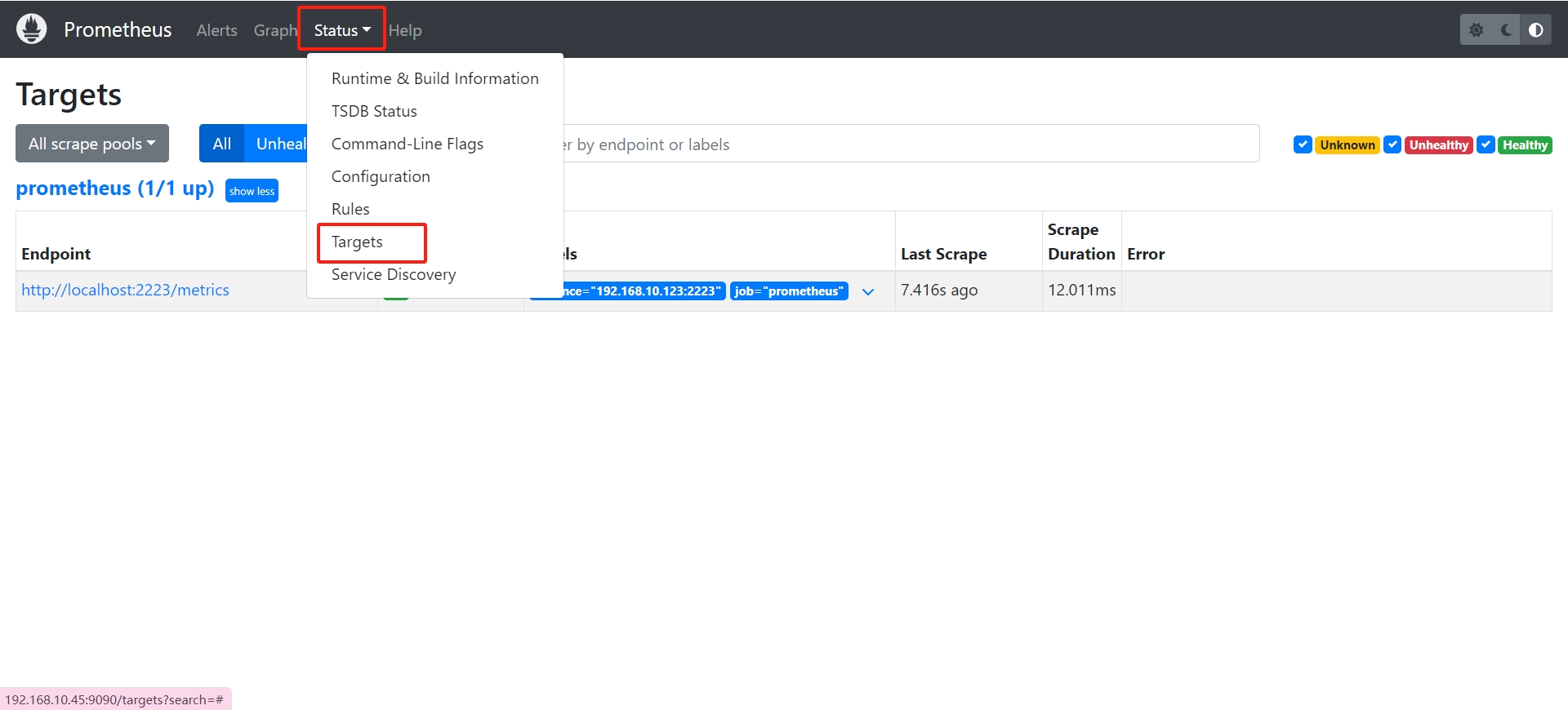The image size is (1568, 710).
Task: Click the Targets page heading
Action: pyautogui.click(x=69, y=95)
